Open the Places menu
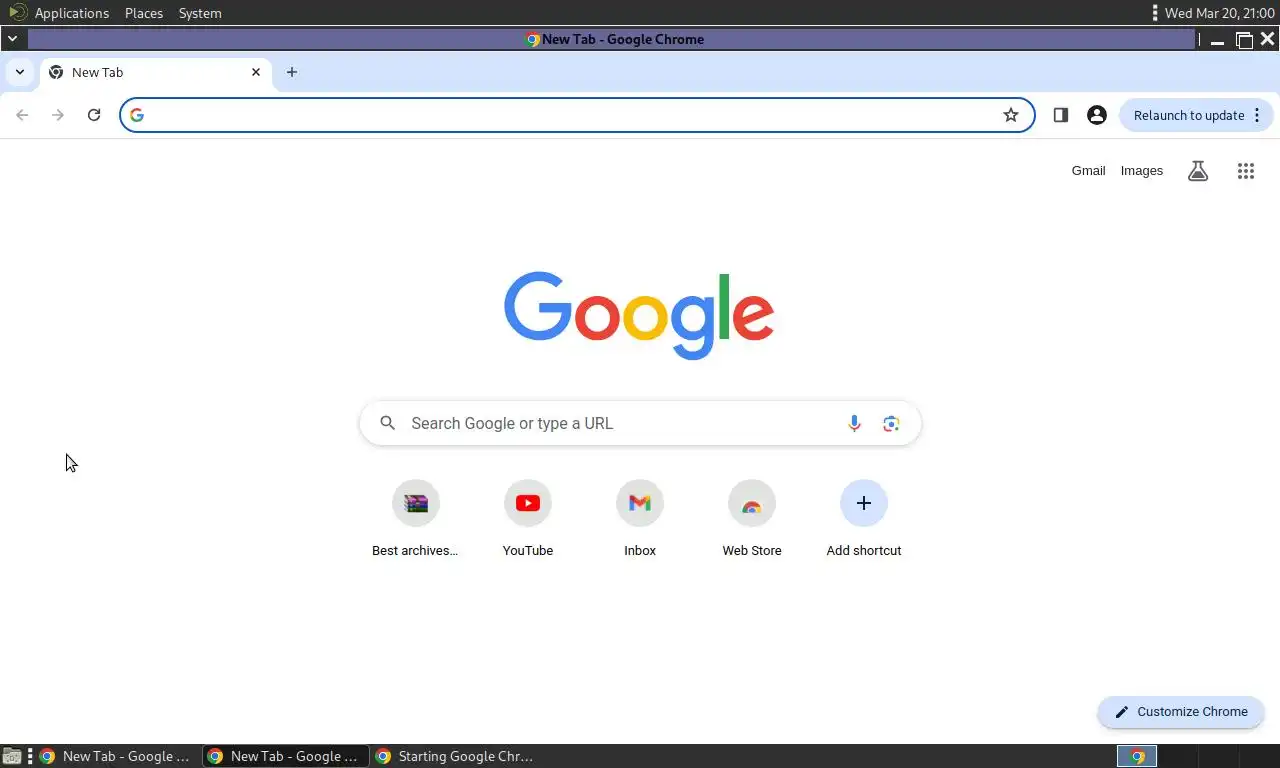Image resolution: width=1280 pixels, height=768 pixels. (144, 13)
